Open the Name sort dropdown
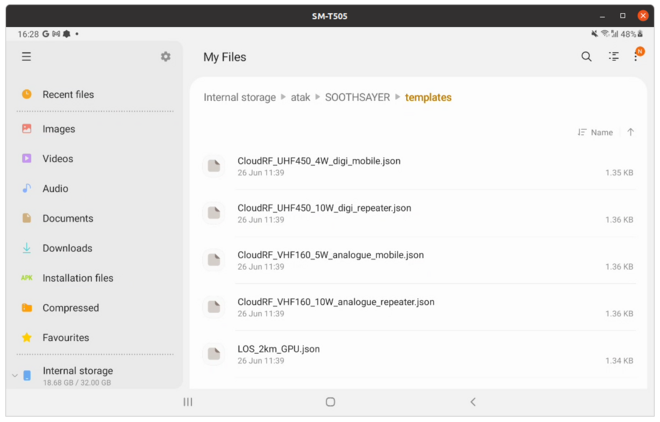Screen dimensions: 660x422 click(x=595, y=132)
